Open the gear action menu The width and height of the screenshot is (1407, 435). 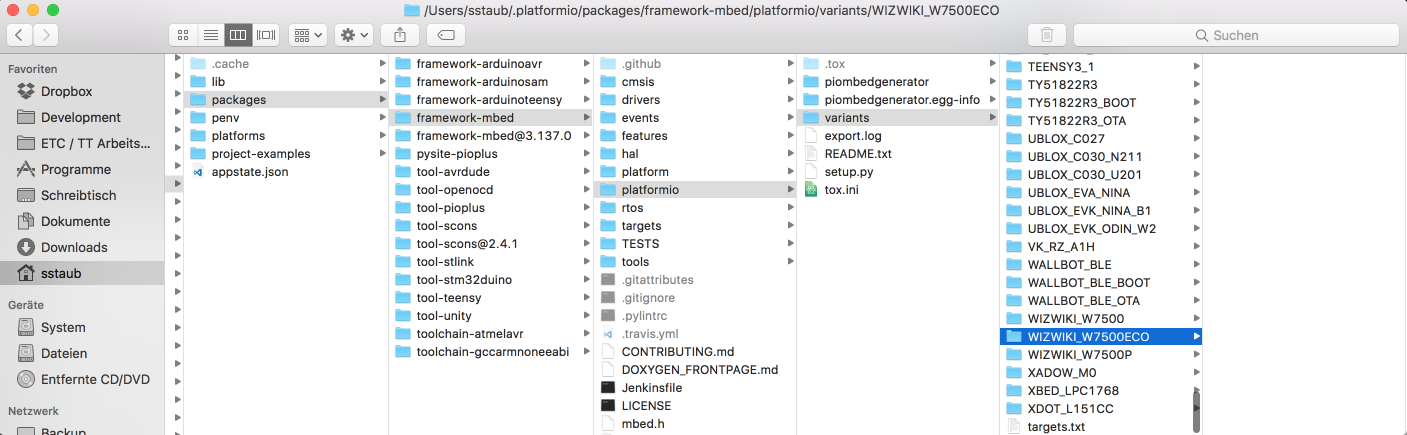(354, 35)
